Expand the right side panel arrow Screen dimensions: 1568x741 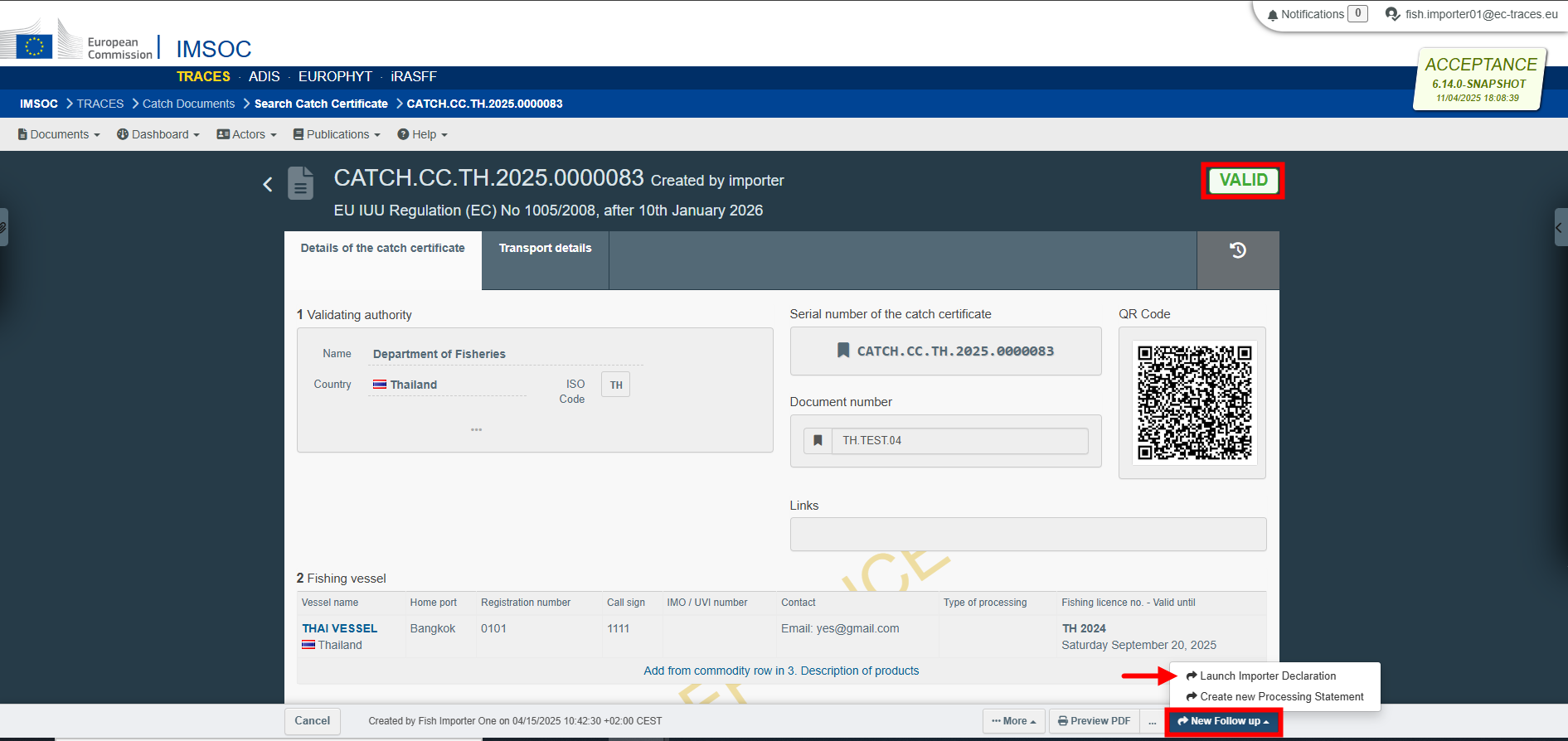tap(1559, 227)
